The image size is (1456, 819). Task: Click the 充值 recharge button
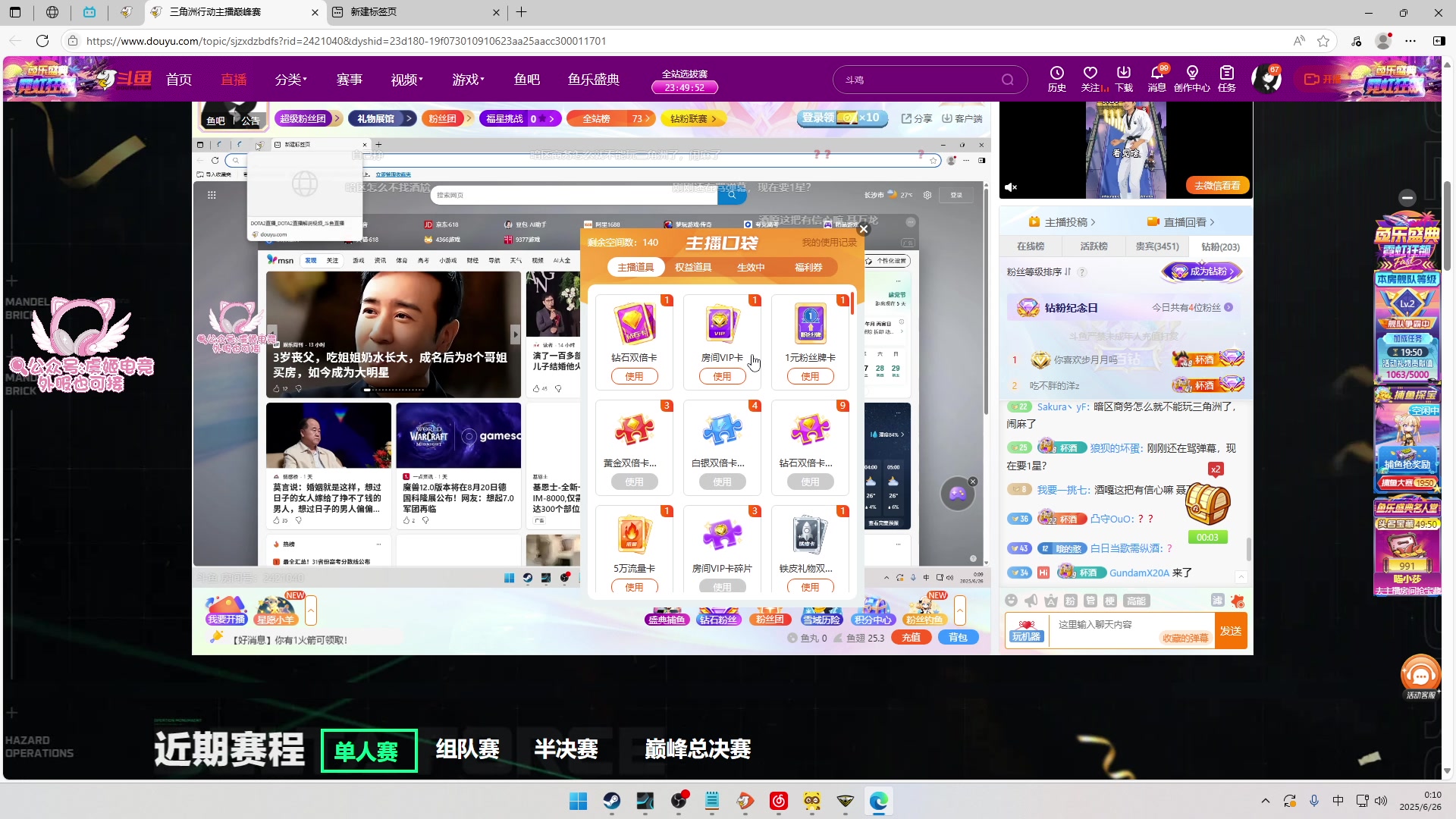coord(911,638)
